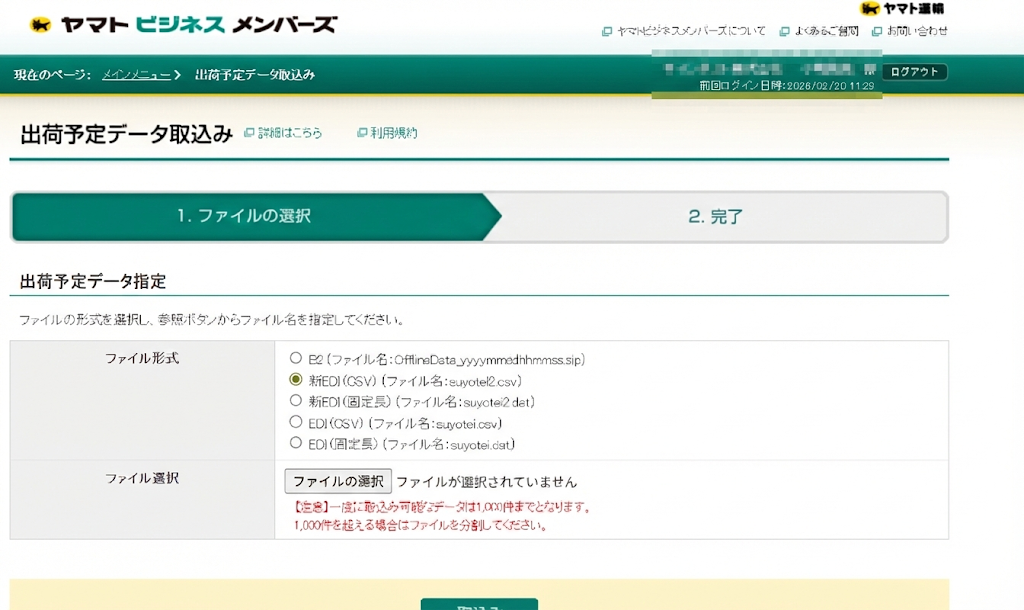
Task: Click the popup icon beside 利用規約
Action: 362,133
